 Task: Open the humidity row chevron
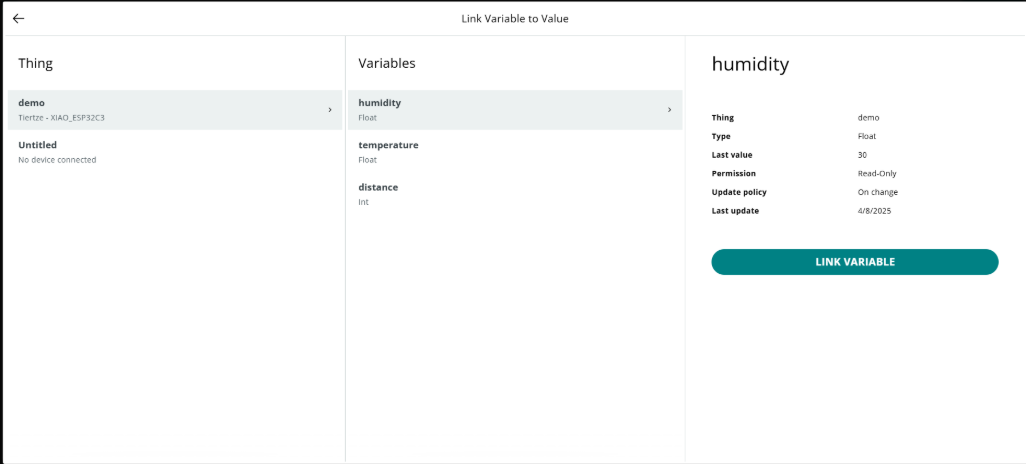pyautogui.click(x=669, y=110)
